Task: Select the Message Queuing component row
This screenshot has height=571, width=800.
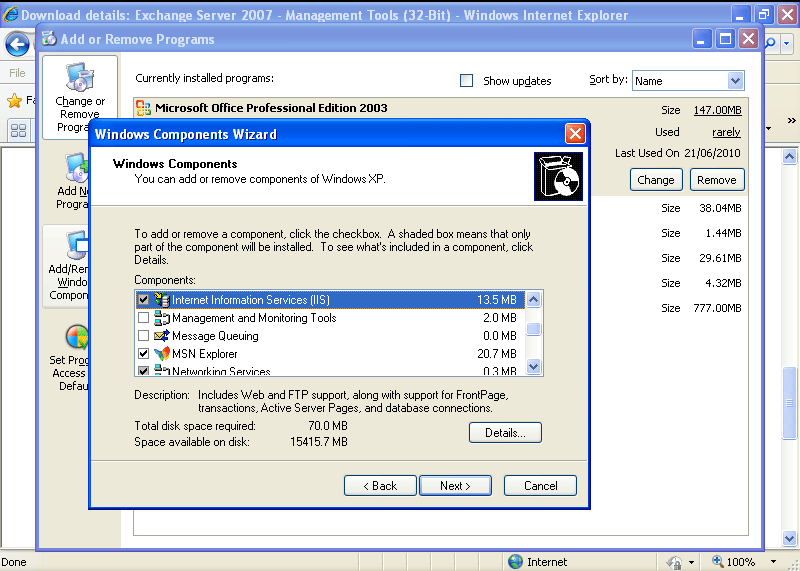Action: coord(330,336)
